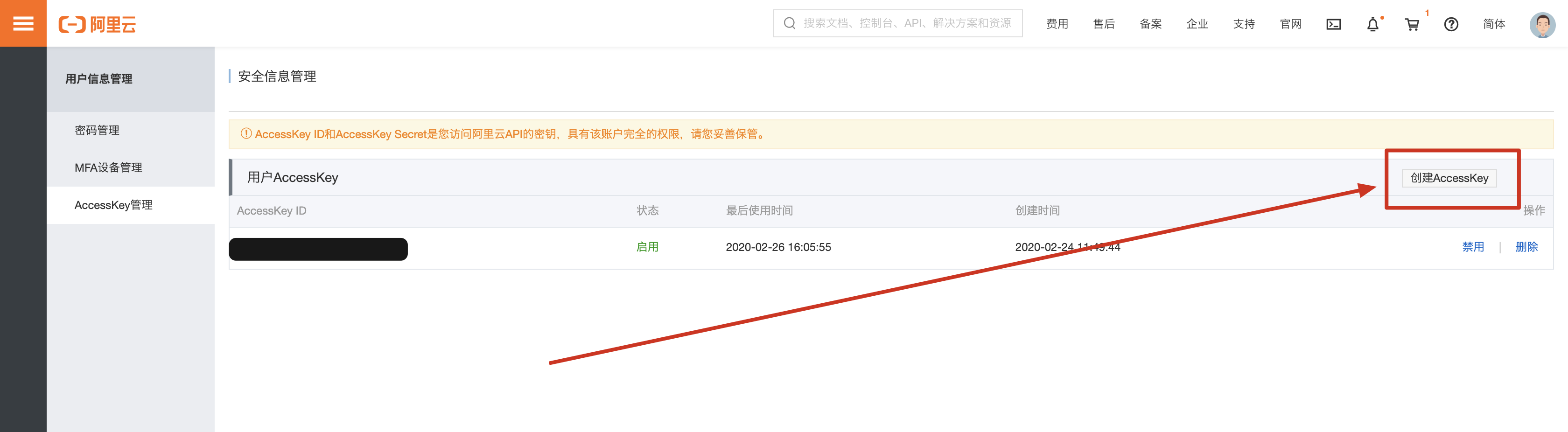Open the user avatar account menu
Viewport: 1568px width, 432px height.
[1542, 24]
